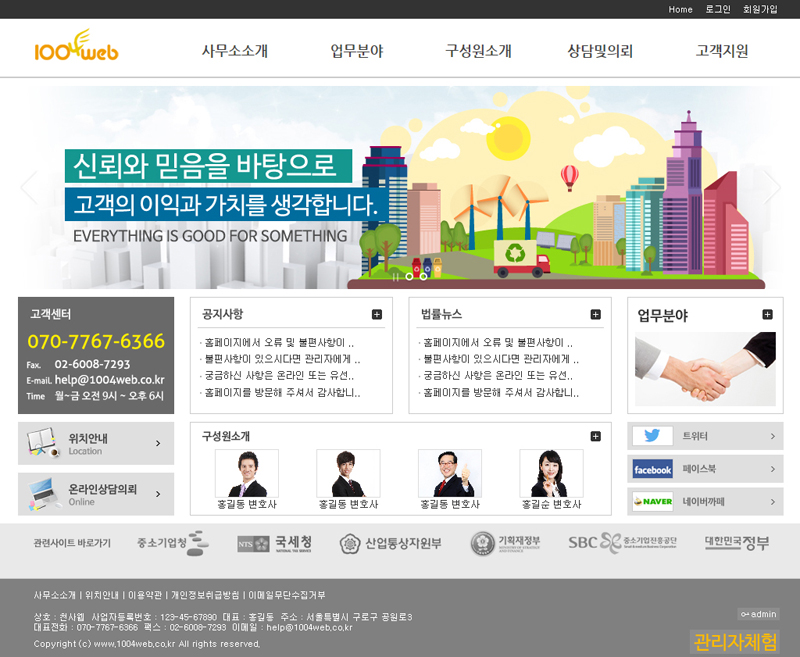Click the 1004web logo
The image size is (800, 657).
pyautogui.click(x=76, y=48)
